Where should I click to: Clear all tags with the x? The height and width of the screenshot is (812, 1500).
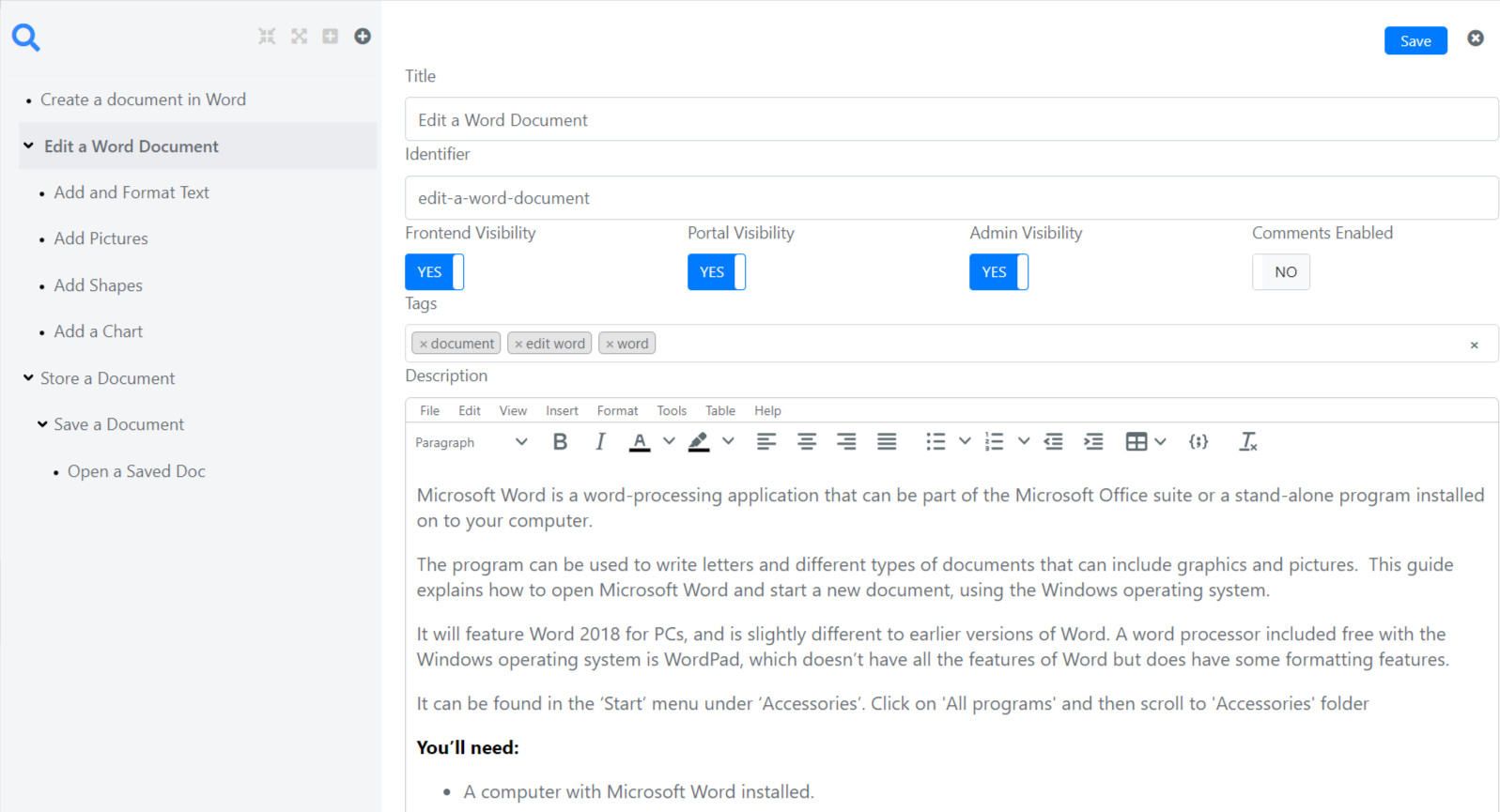(1474, 345)
